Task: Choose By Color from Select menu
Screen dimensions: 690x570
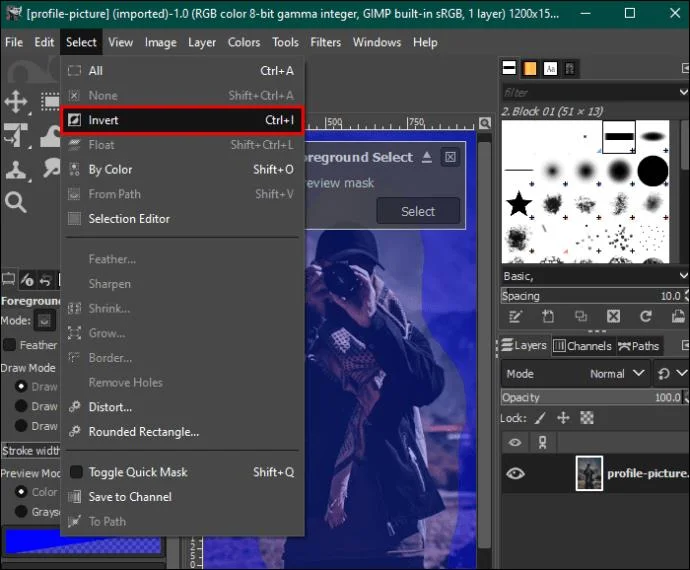Action: 182,169
